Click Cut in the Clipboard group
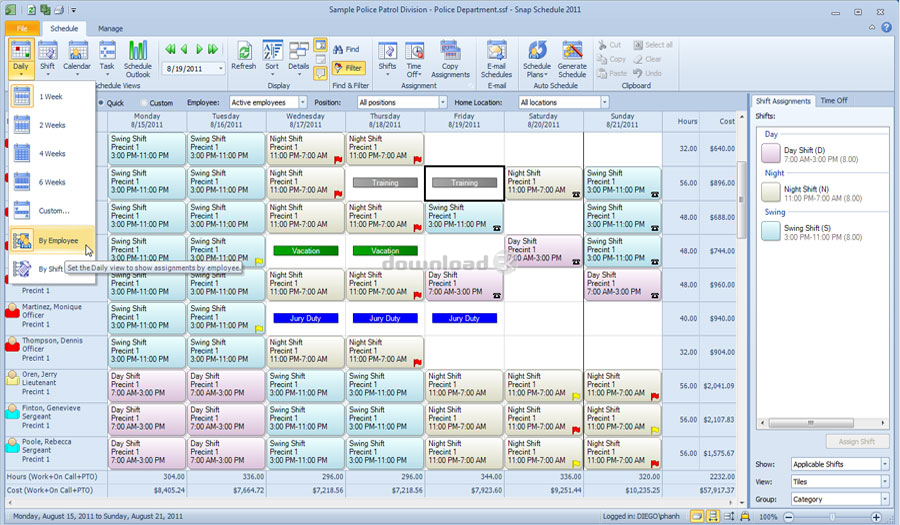 click(x=609, y=45)
